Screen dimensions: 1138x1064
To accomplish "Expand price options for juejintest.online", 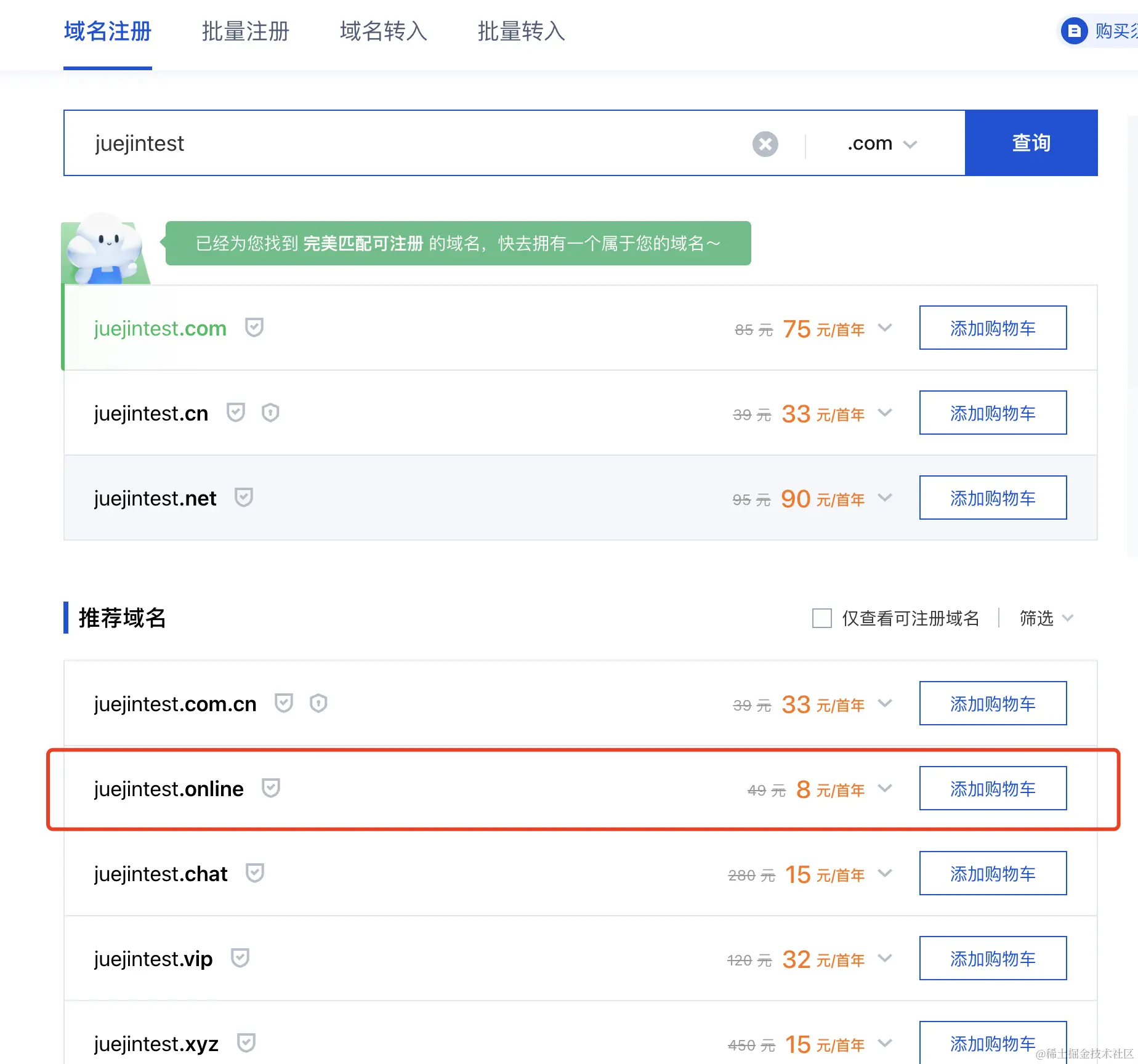I will tap(885, 788).
